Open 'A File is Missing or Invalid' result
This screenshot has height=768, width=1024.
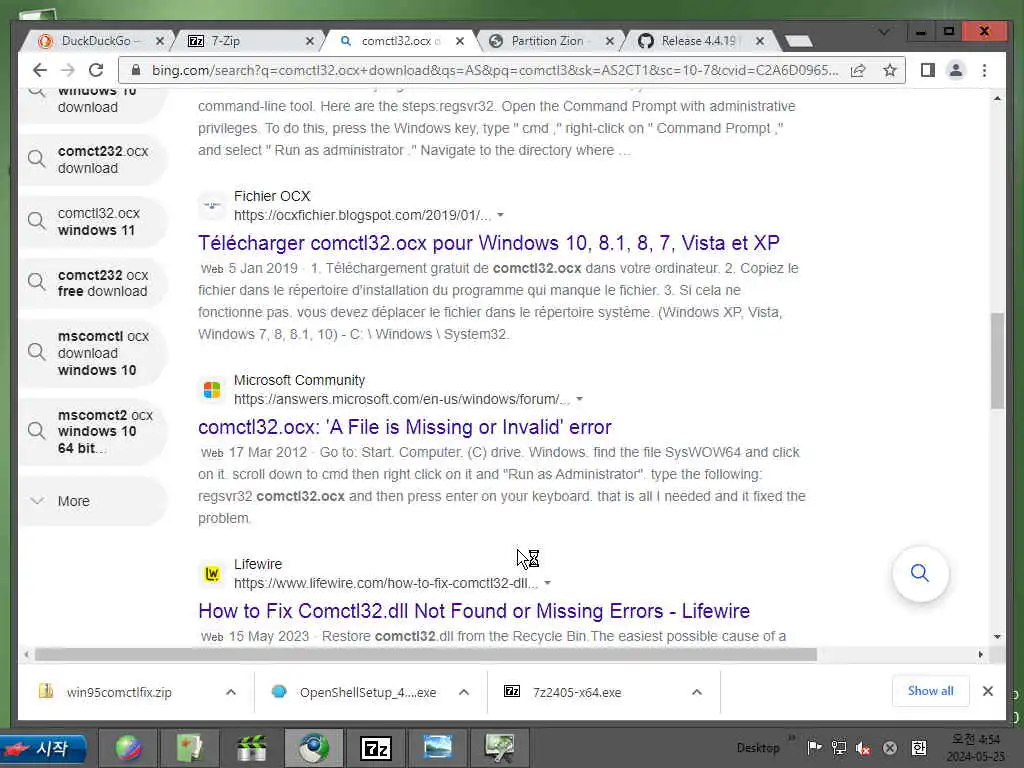[x=405, y=427]
